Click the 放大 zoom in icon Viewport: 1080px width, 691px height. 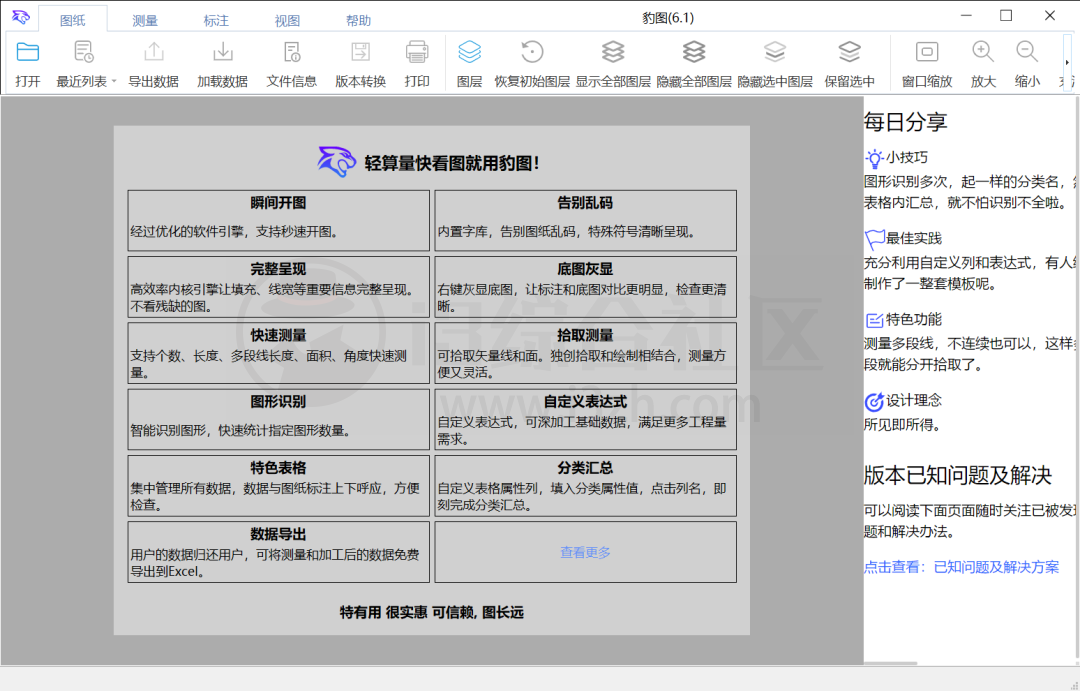click(x=983, y=52)
